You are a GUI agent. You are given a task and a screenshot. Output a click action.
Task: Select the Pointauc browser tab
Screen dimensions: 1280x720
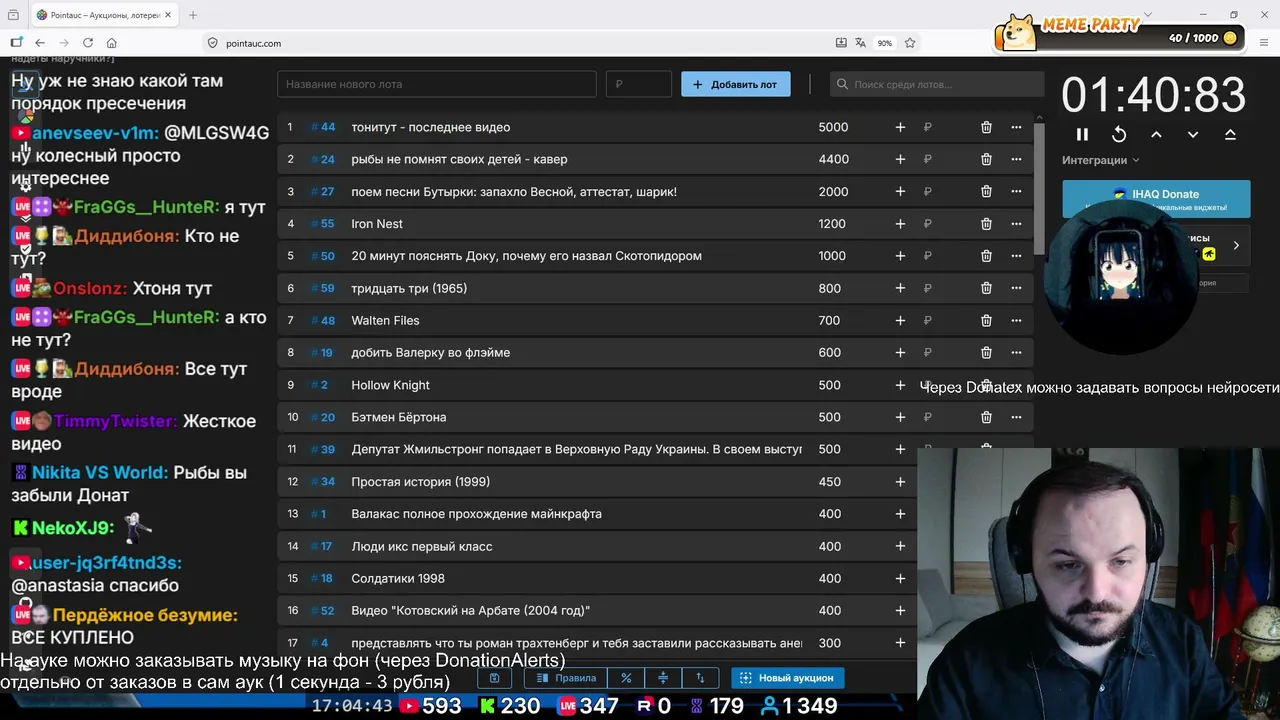(103, 15)
